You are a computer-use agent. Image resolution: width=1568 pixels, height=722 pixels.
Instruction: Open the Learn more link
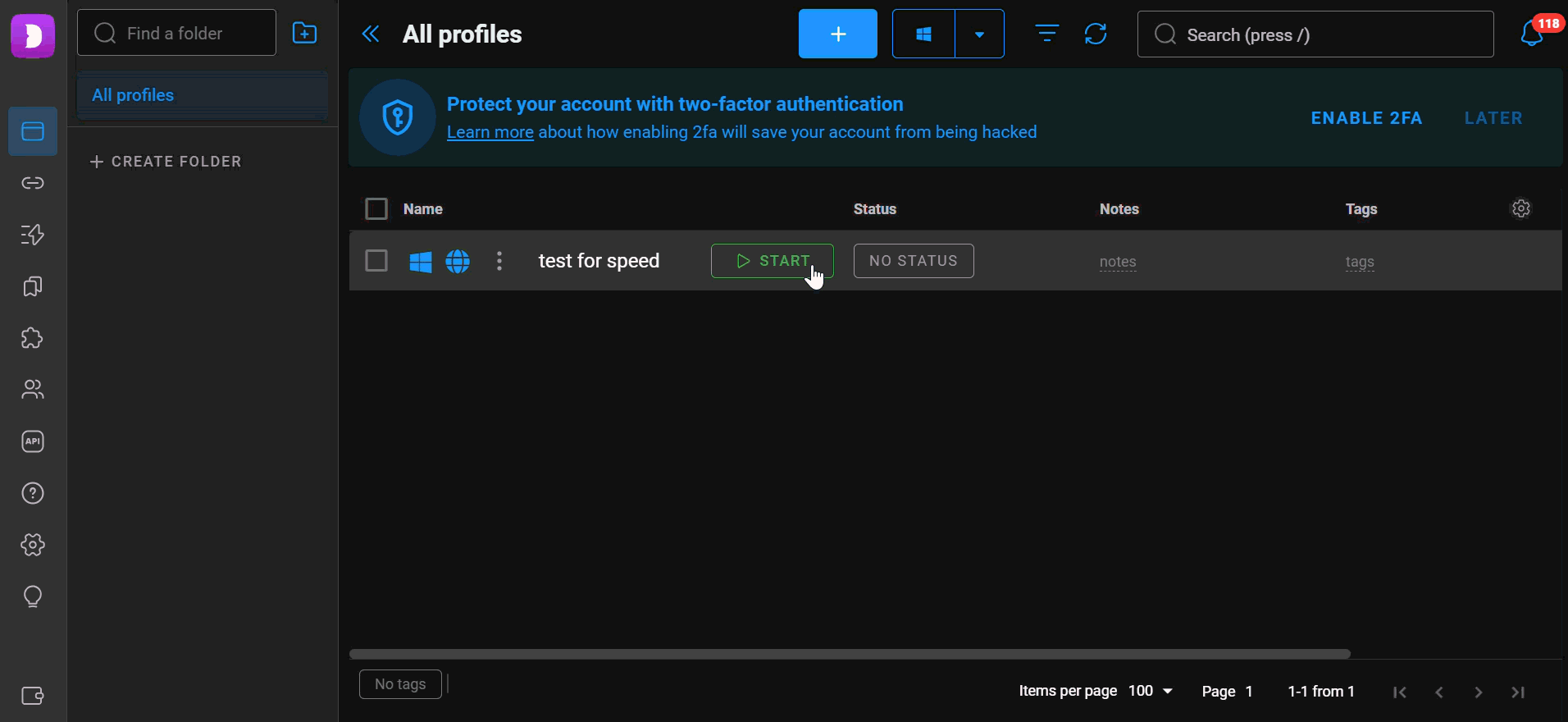tap(490, 132)
